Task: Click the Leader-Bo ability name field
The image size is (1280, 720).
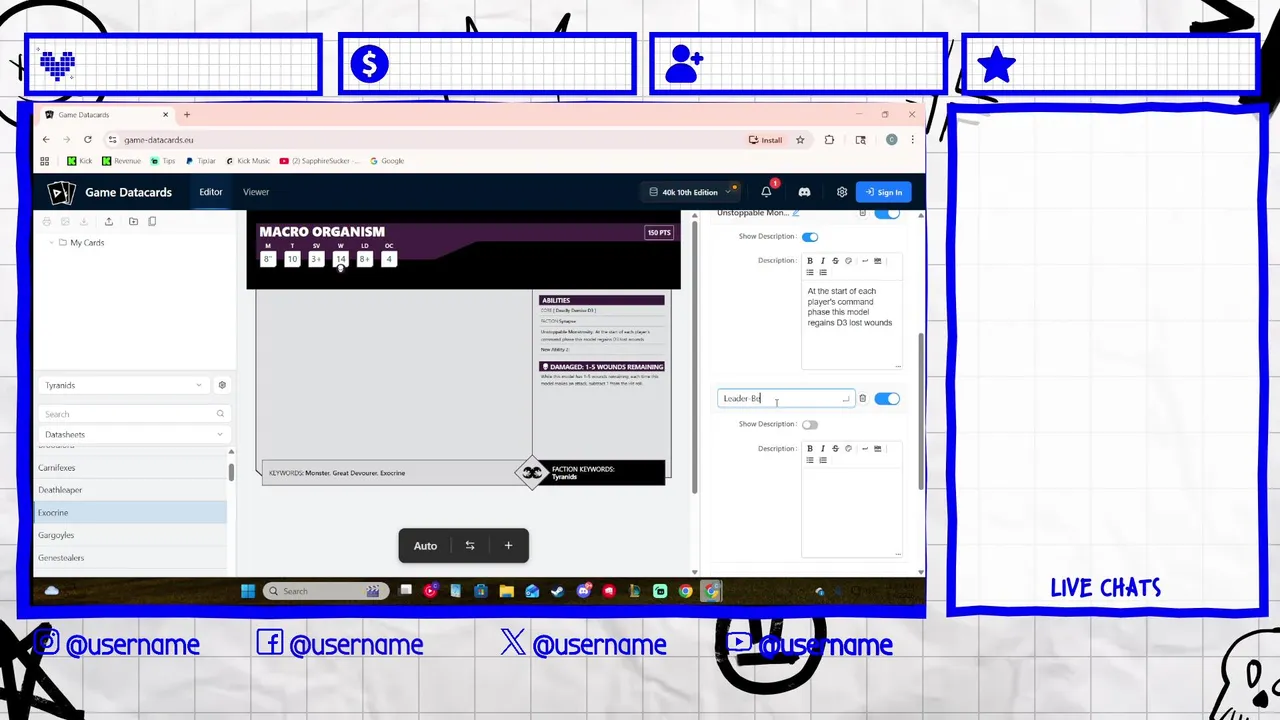Action: [786, 398]
